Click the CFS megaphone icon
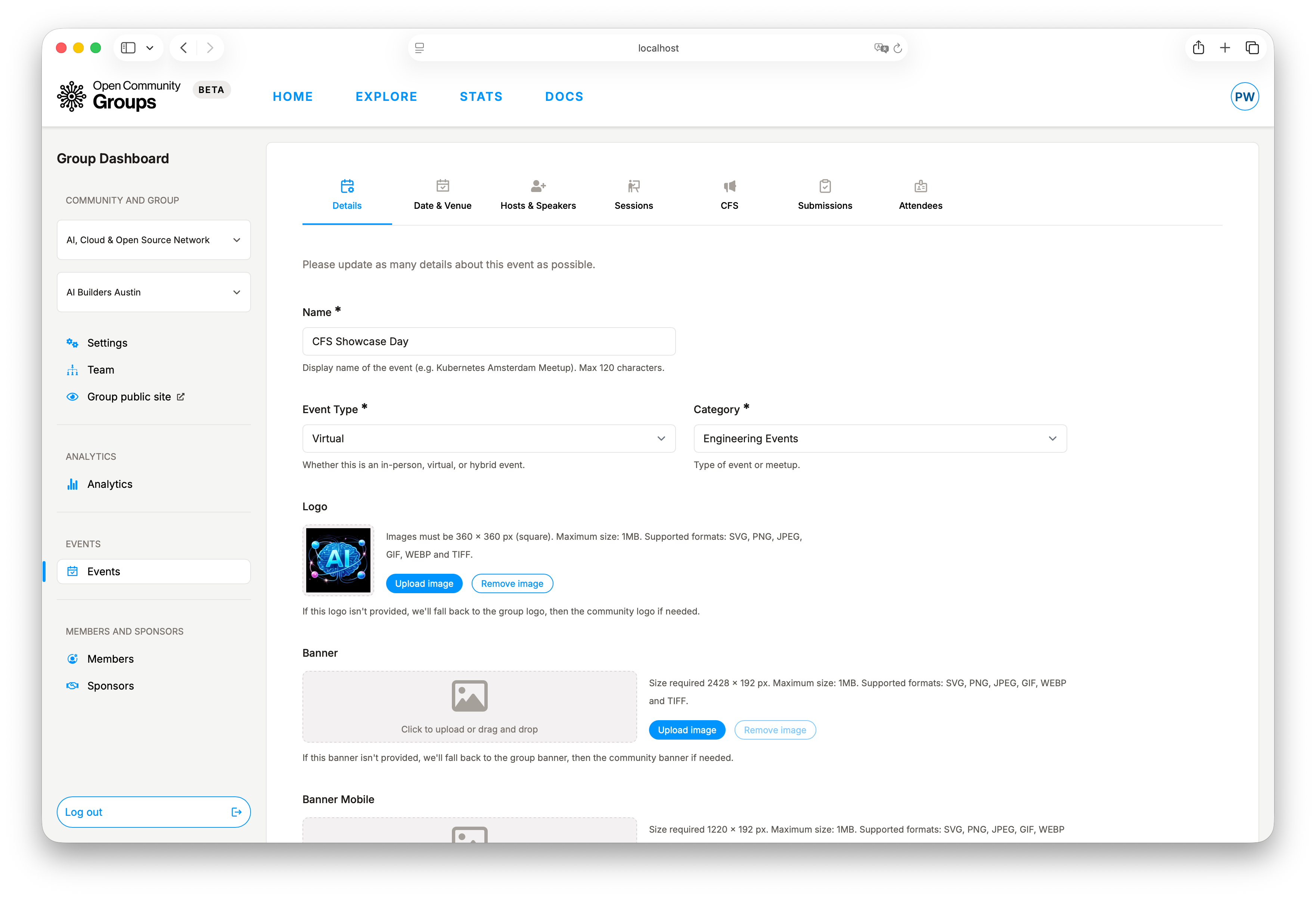1316x898 pixels. tap(729, 186)
